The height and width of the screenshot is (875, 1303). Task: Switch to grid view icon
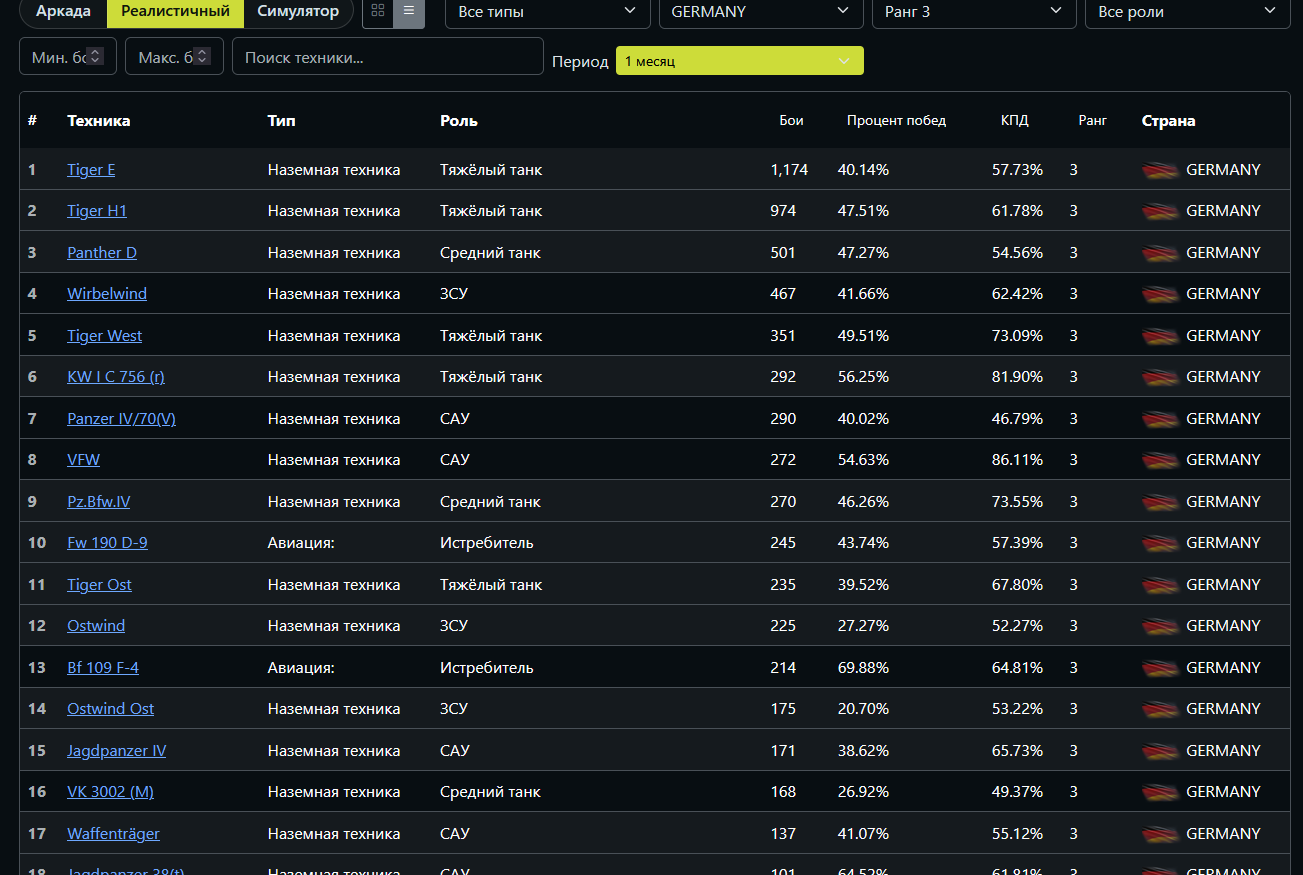[377, 11]
